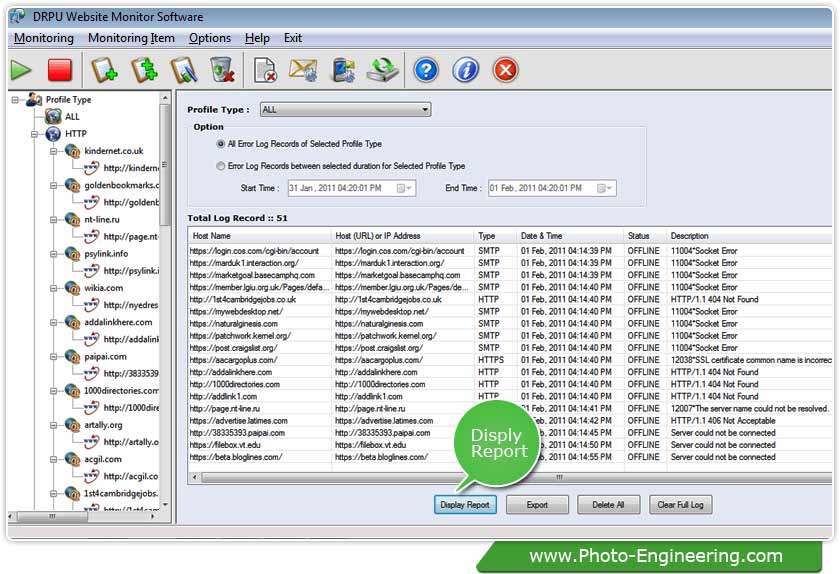Edit the monitoring item (book with pencil)

coord(183,70)
